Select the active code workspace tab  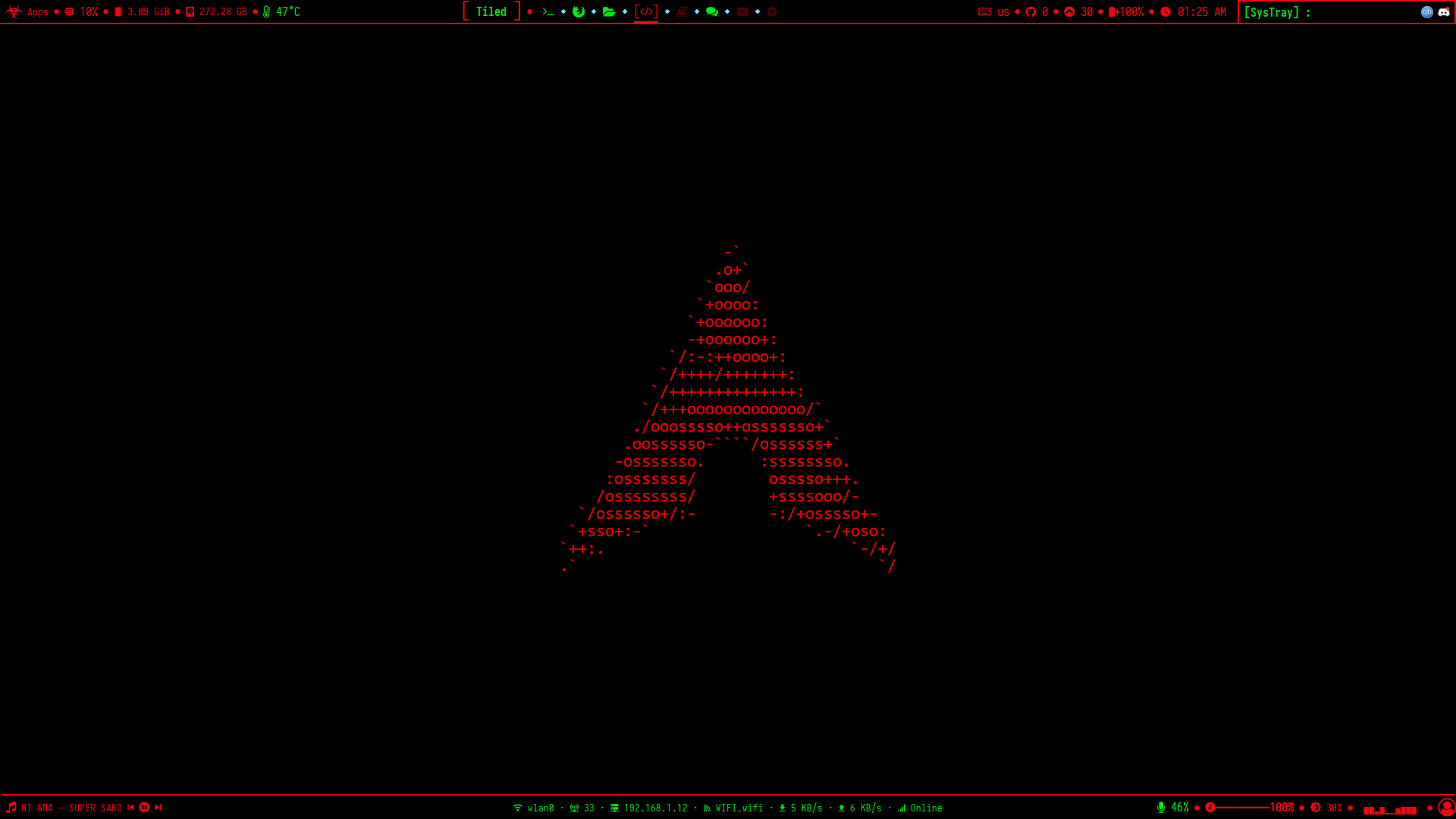pyautogui.click(x=646, y=12)
